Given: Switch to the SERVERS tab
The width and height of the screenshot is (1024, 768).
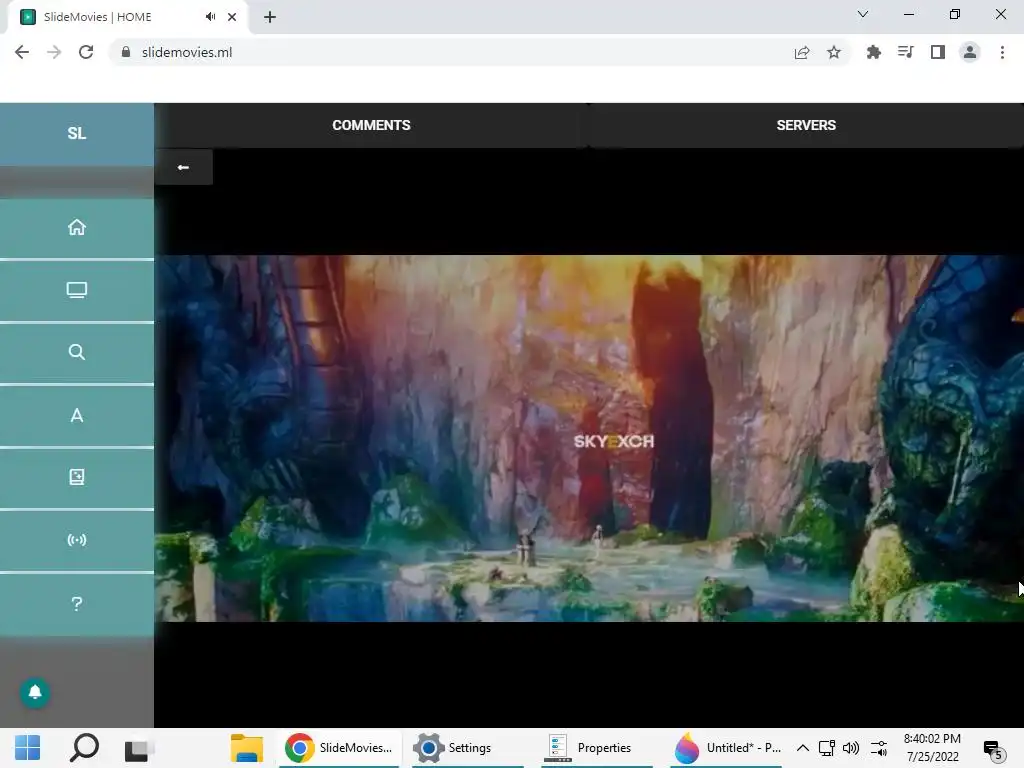Looking at the screenshot, I should point(806,125).
